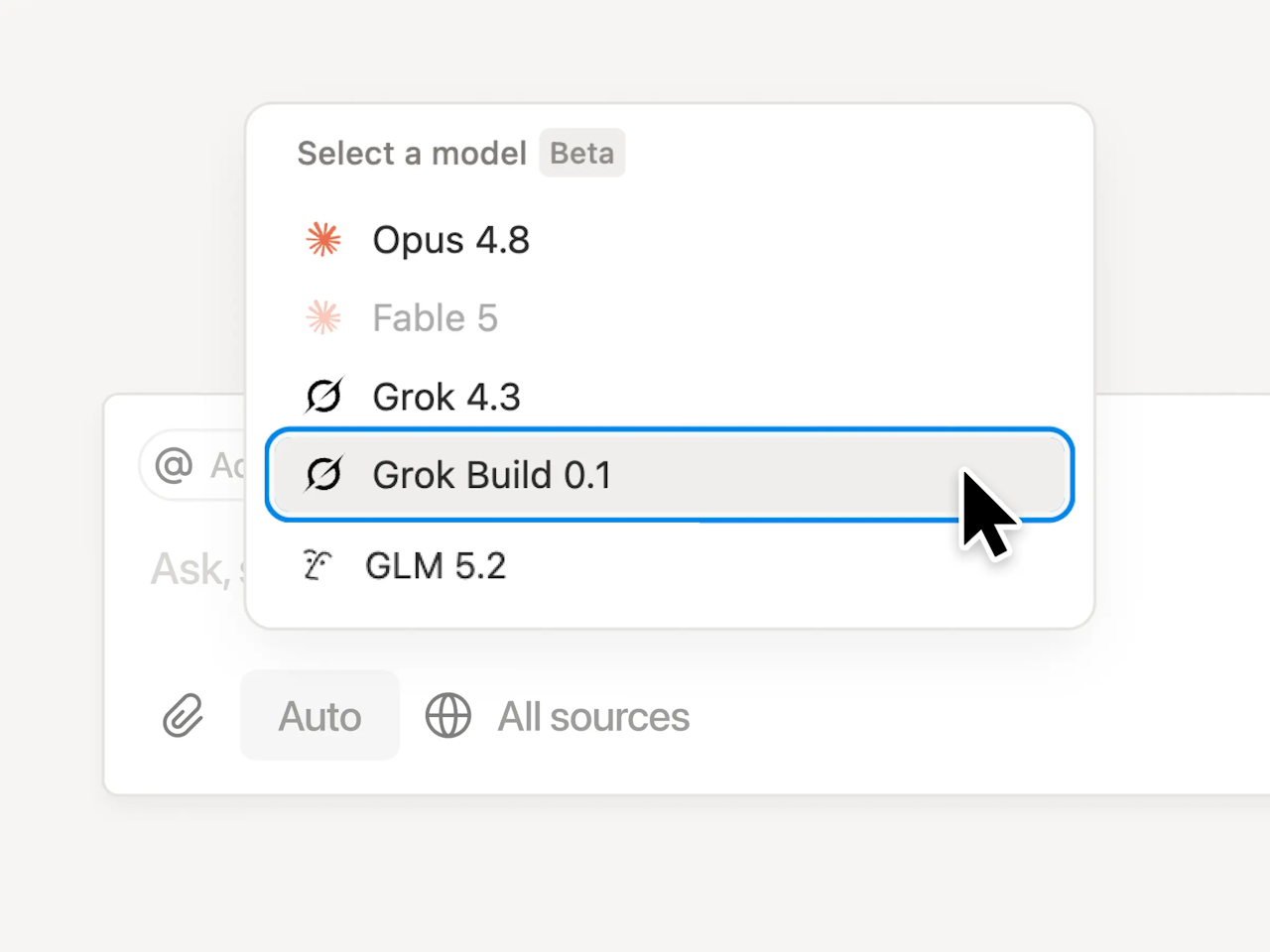Choose GLM 5.2 model
Screen dimensions: 1270x952
[x=670, y=565]
